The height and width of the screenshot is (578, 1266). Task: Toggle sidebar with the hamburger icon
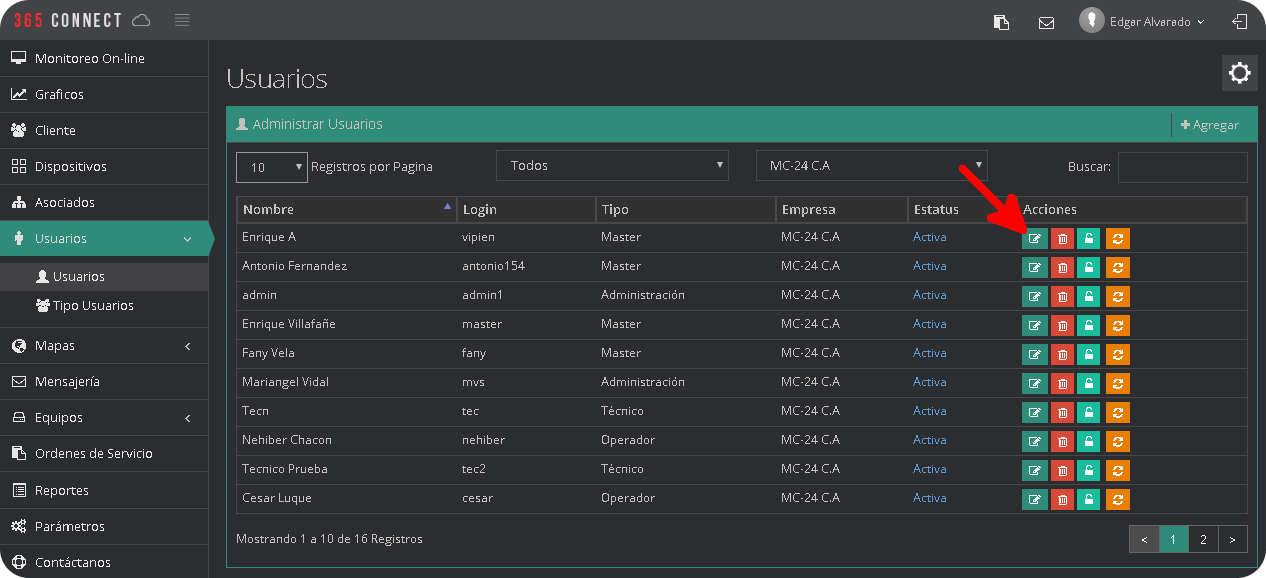click(181, 20)
